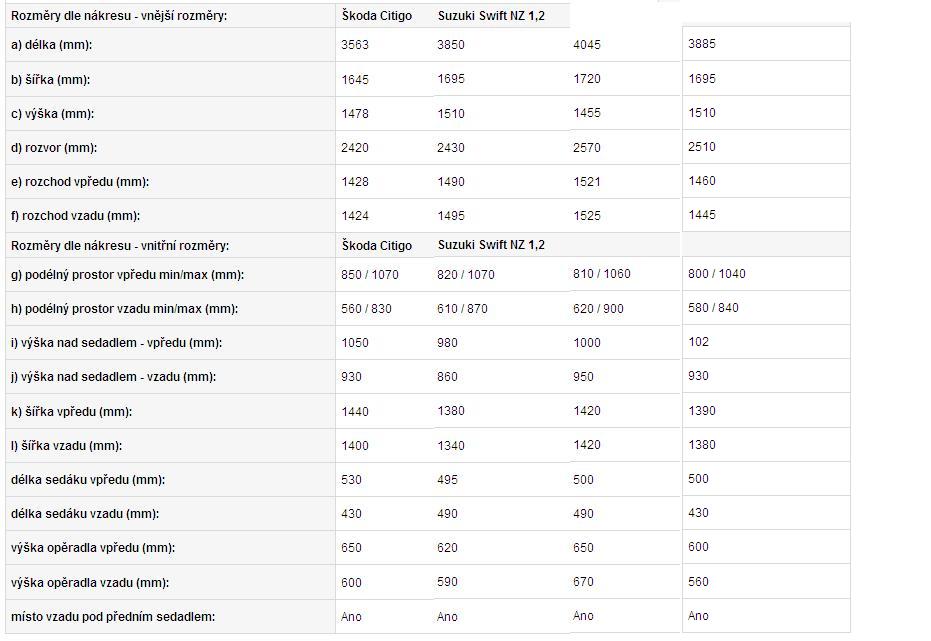931x641 pixels.
Task: Select the rear track value 1445
Action: 702,215
